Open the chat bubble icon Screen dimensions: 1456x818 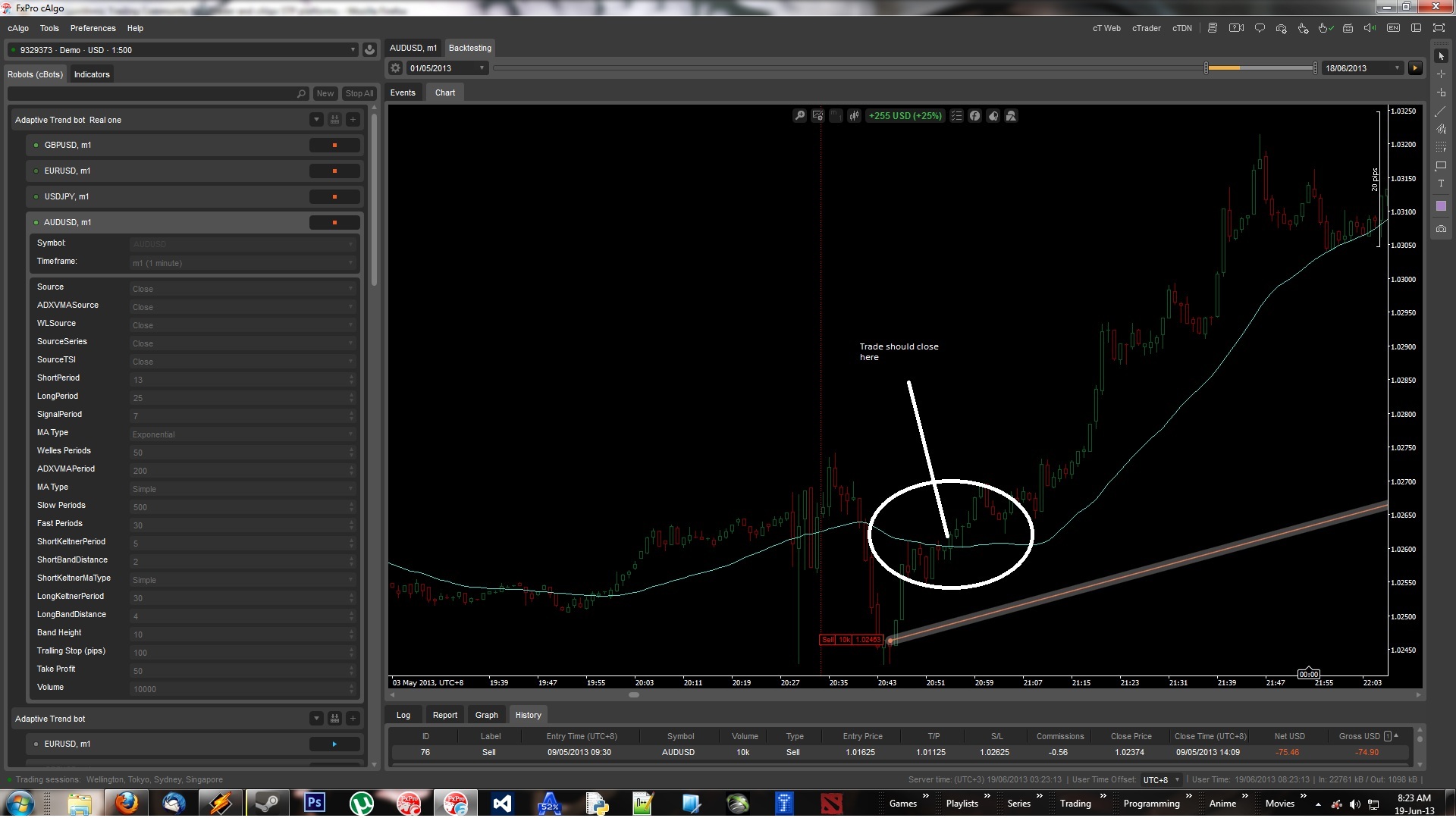click(x=1260, y=28)
